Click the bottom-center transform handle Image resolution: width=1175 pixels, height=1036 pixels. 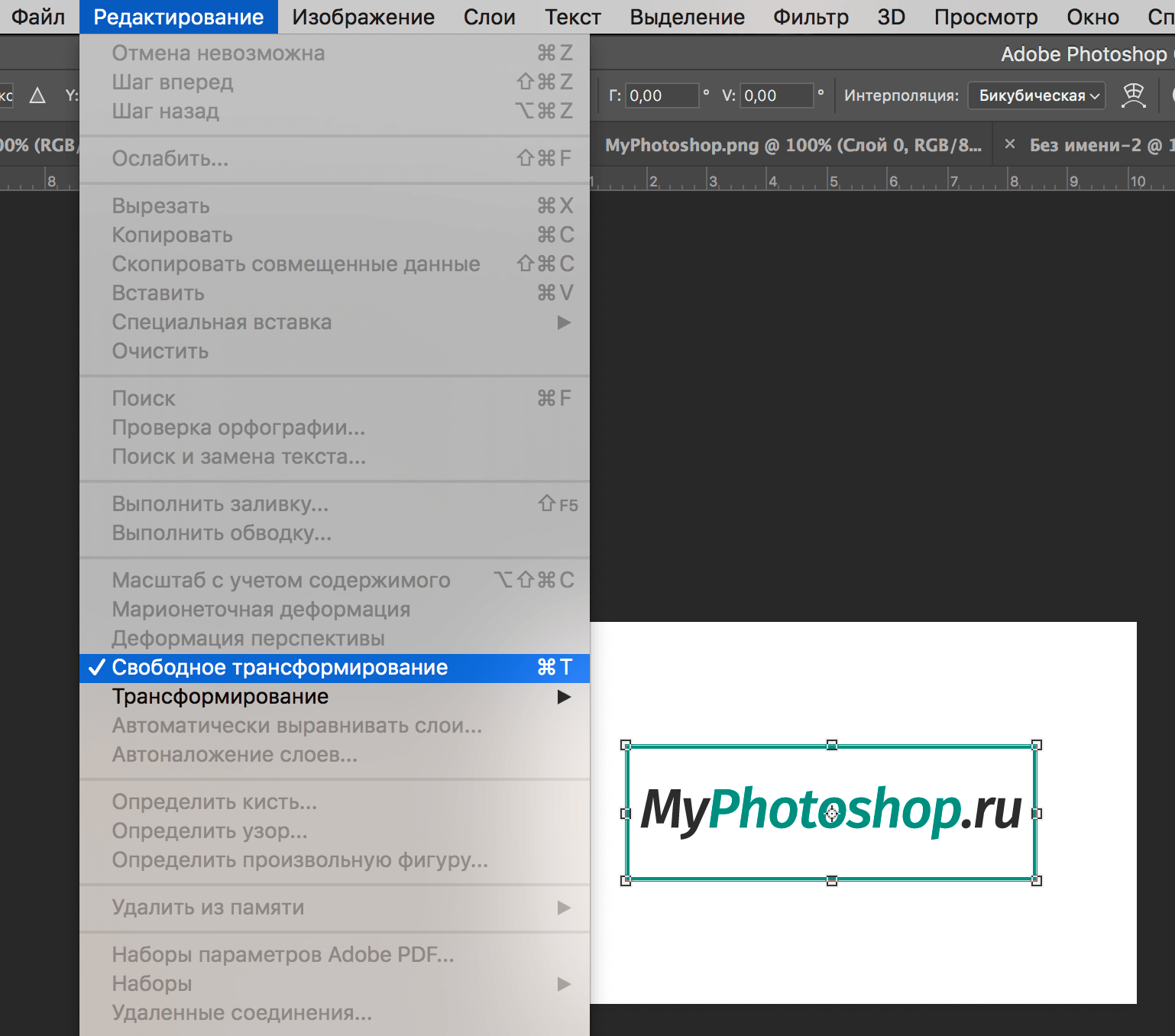(832, 881)
